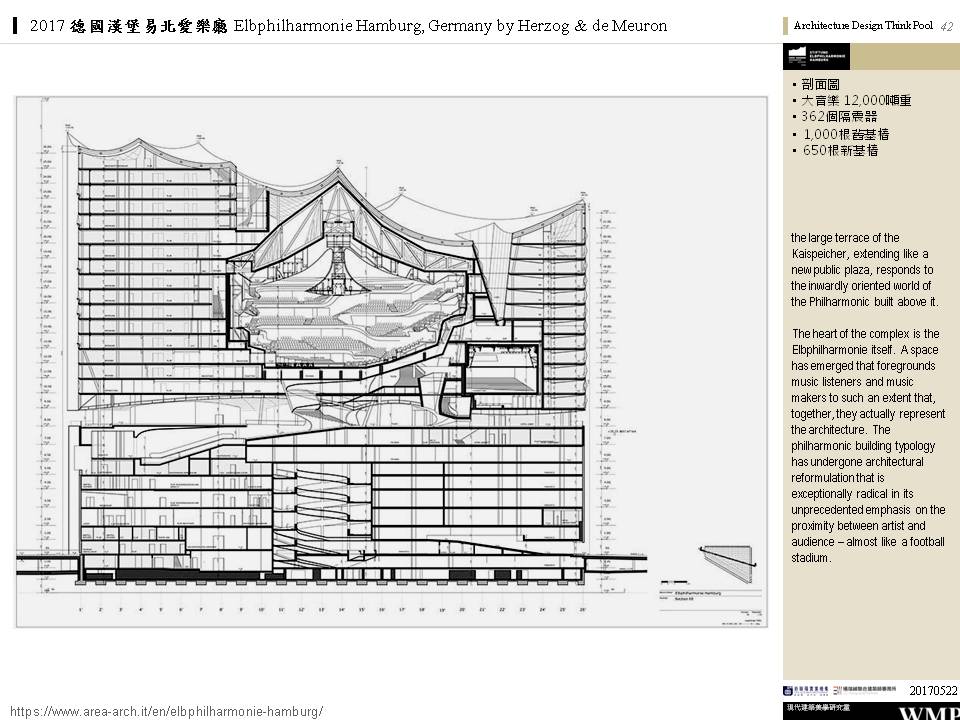Click the date 20170522
The height and width of the screenshot is (720, 960).
(x=933, y=690)
